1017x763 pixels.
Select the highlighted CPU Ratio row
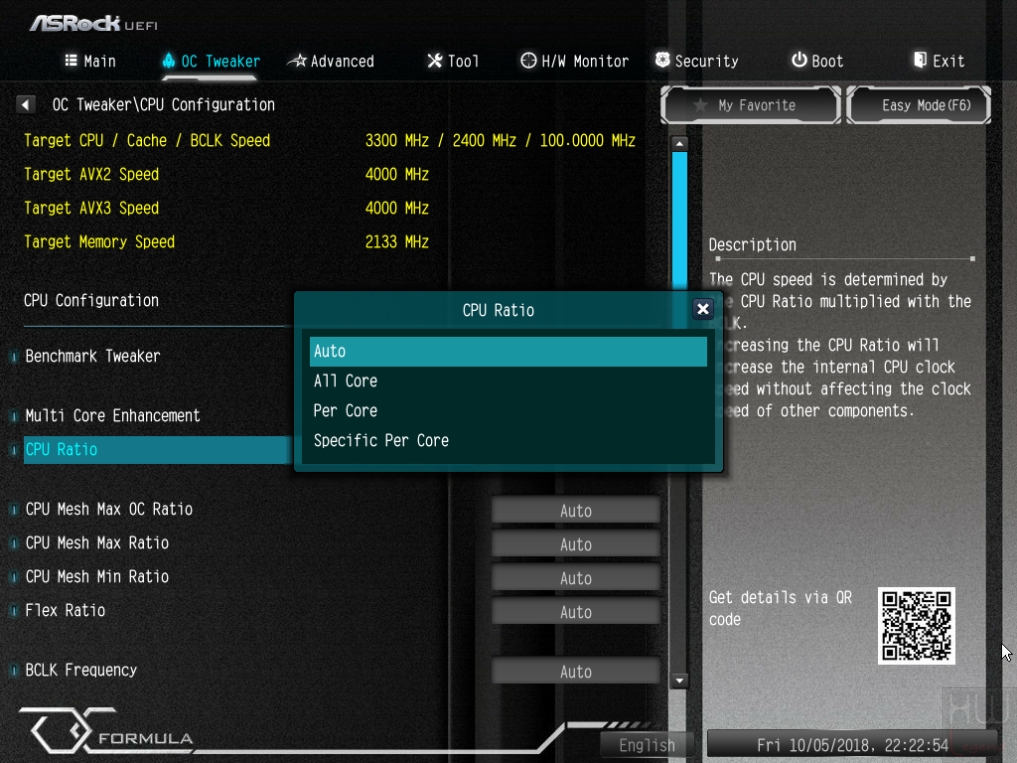[x=158, y=450]
